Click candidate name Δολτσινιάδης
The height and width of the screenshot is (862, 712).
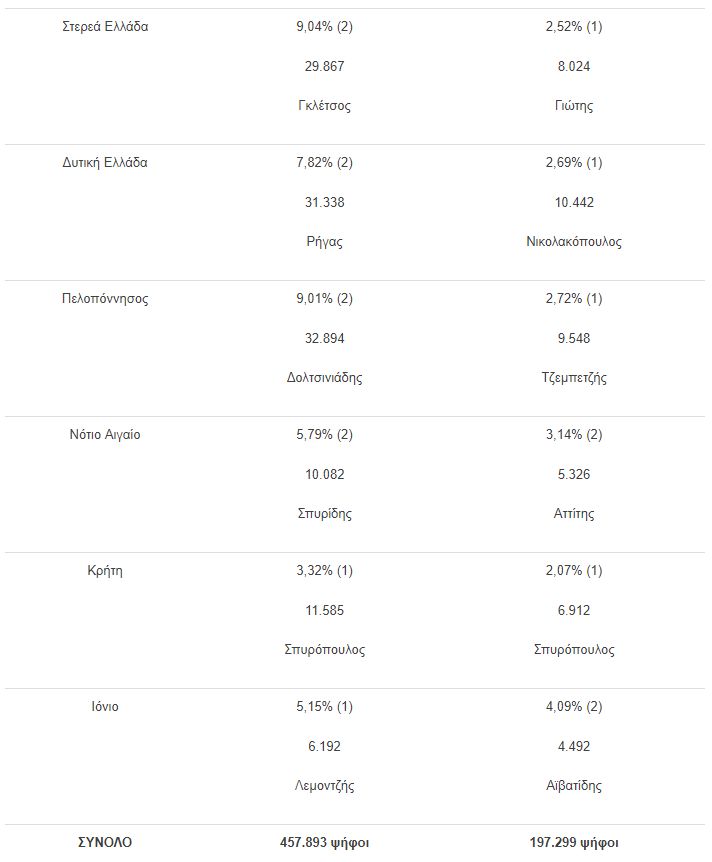325,378
